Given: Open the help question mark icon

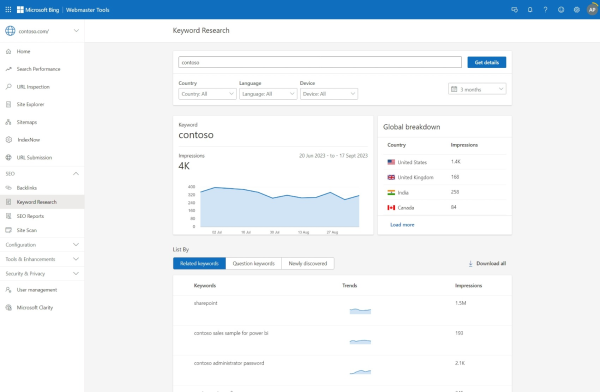Looking at the screenshot, I should click(x=545, y=10).
